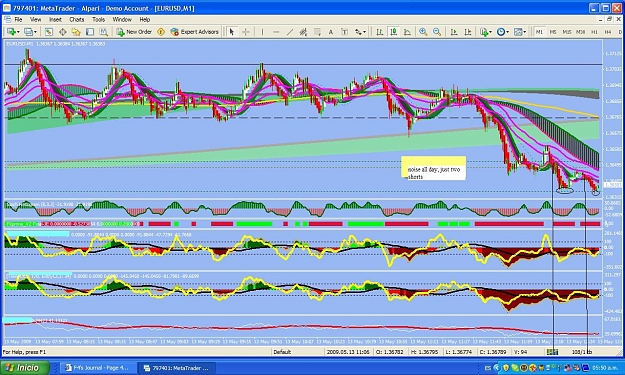Toggle Chart Shift icon
This screenshot has height=375, width=625.
click(x=468, y=32)
